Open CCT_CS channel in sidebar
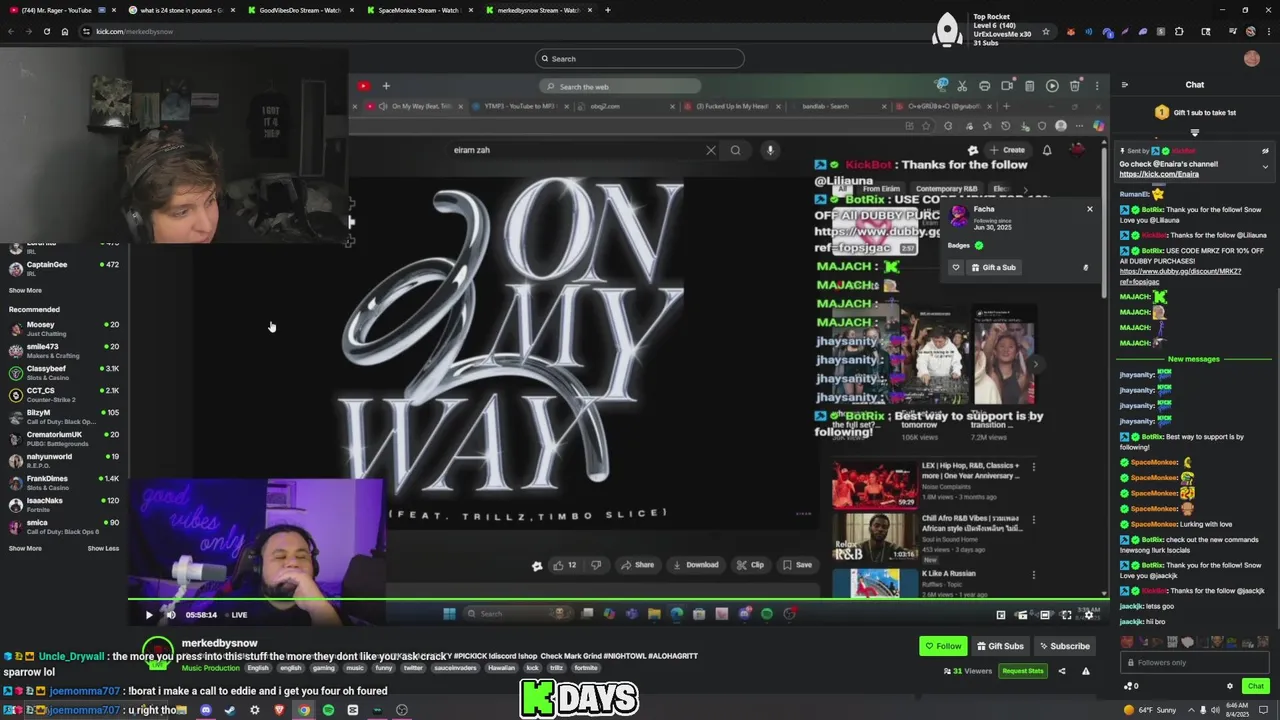The height and width of the screenshot is (720, 1280). (x=64, y=394)
